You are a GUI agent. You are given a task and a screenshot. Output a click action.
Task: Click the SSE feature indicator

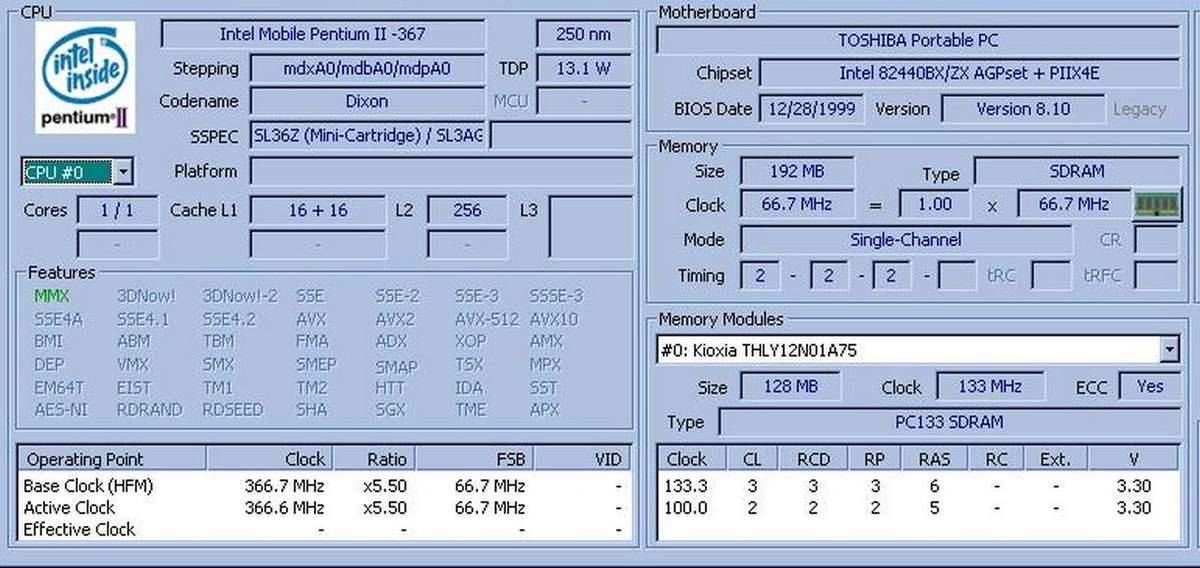pyautogui.click(x=309, y=296)
